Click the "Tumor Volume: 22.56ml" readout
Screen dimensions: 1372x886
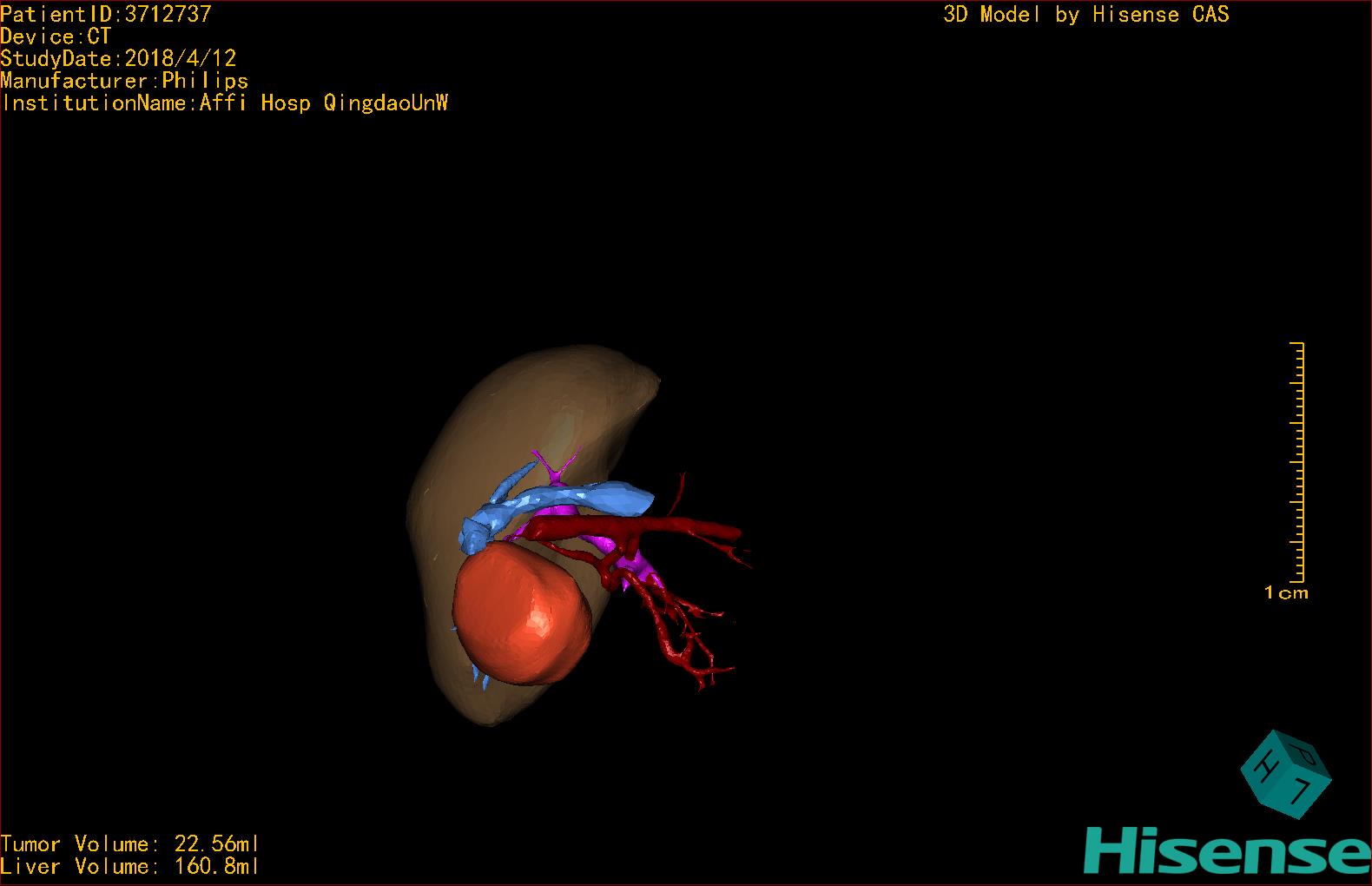pos(129,844)
